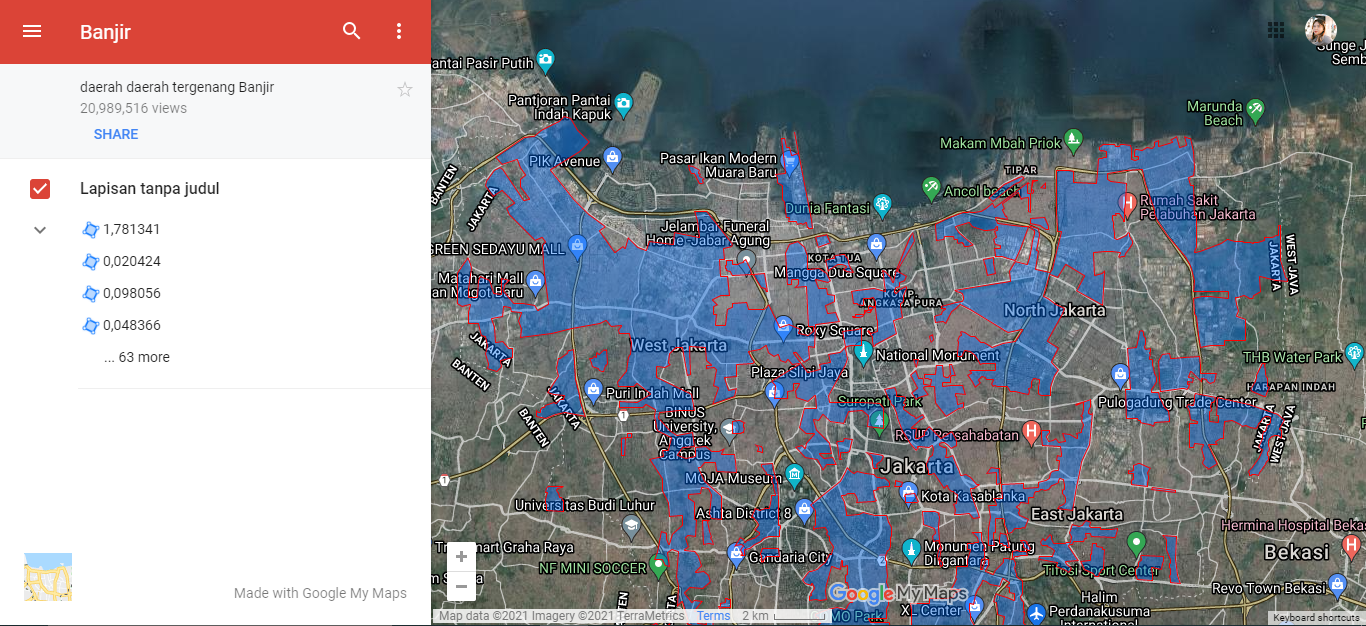1366x626 pixels.
Task: Click the map title 'Banjir'
Action: [106, 32]
